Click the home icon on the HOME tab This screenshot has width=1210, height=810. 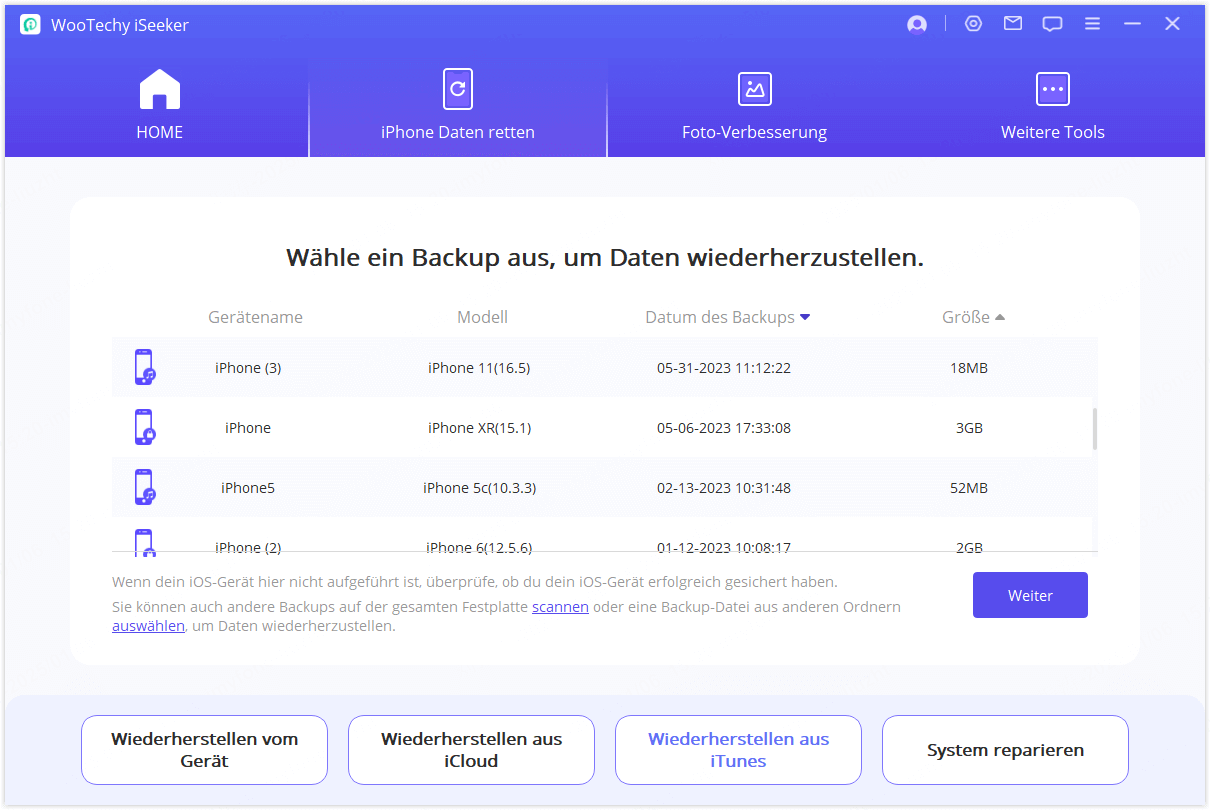(158, 89)
